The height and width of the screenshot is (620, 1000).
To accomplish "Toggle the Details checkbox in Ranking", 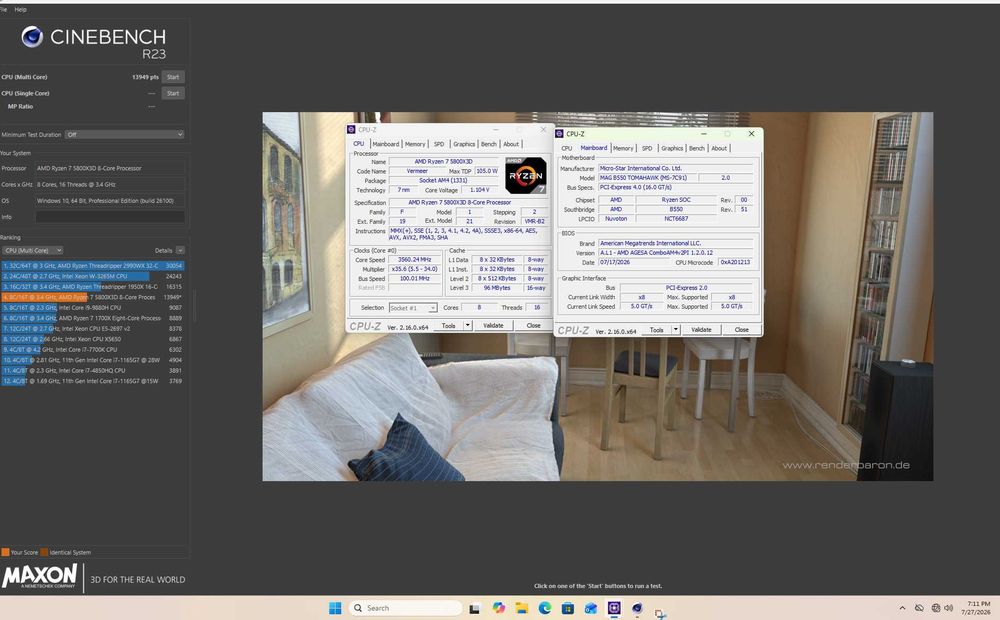I will tap(180, 251).
